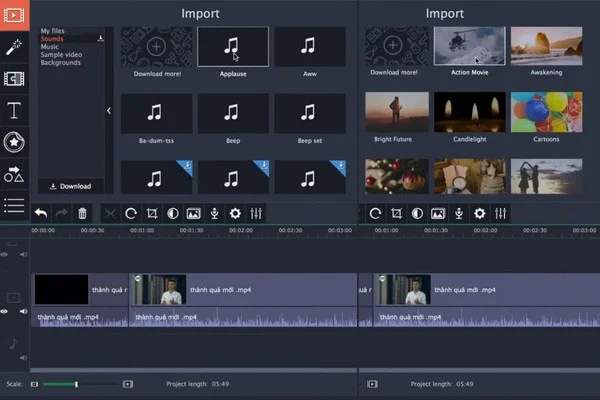600x400 pixels.
Task: Click the rotate icon in the right toolbar
Action: click(x=375, y=213)
